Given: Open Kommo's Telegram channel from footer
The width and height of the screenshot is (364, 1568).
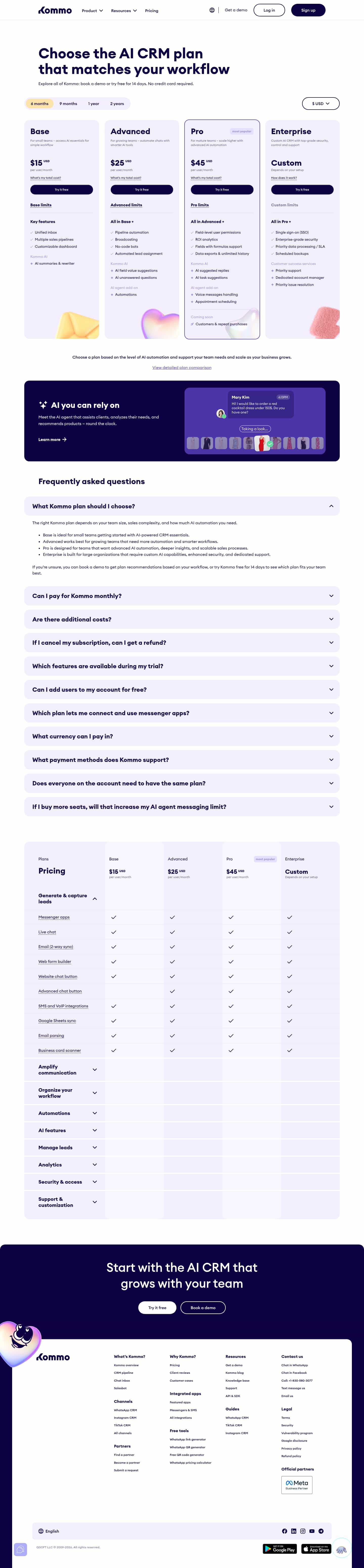Looking at the screenshot, I should (321, 1531).
